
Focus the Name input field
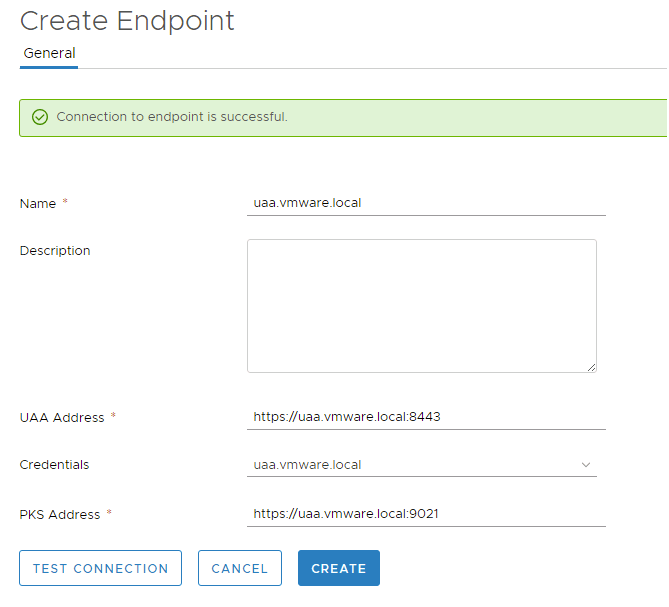coord(426,202)
